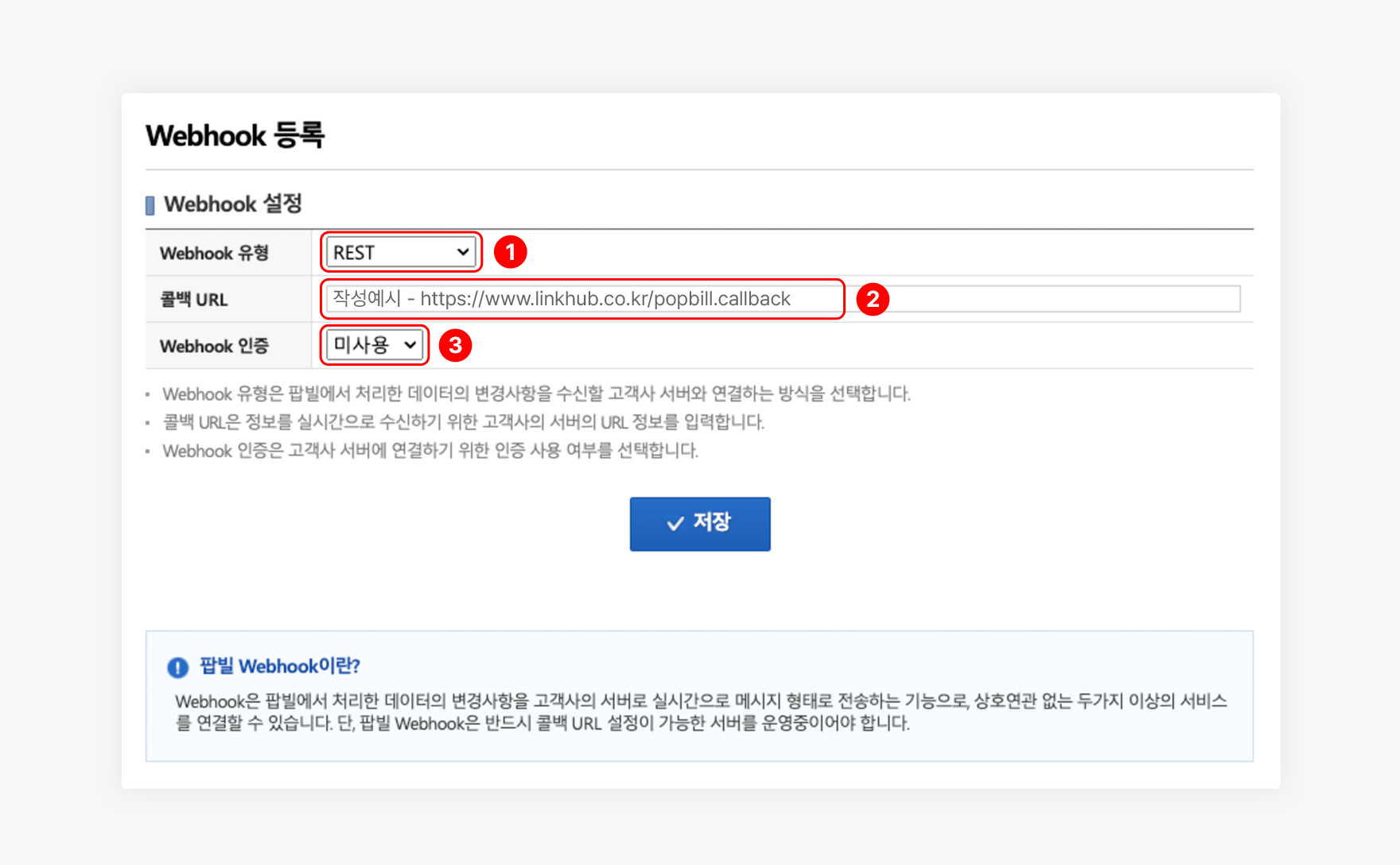
Task: Click the 팝빌 Webhook이란? heading text
Action: coord(279,666)
